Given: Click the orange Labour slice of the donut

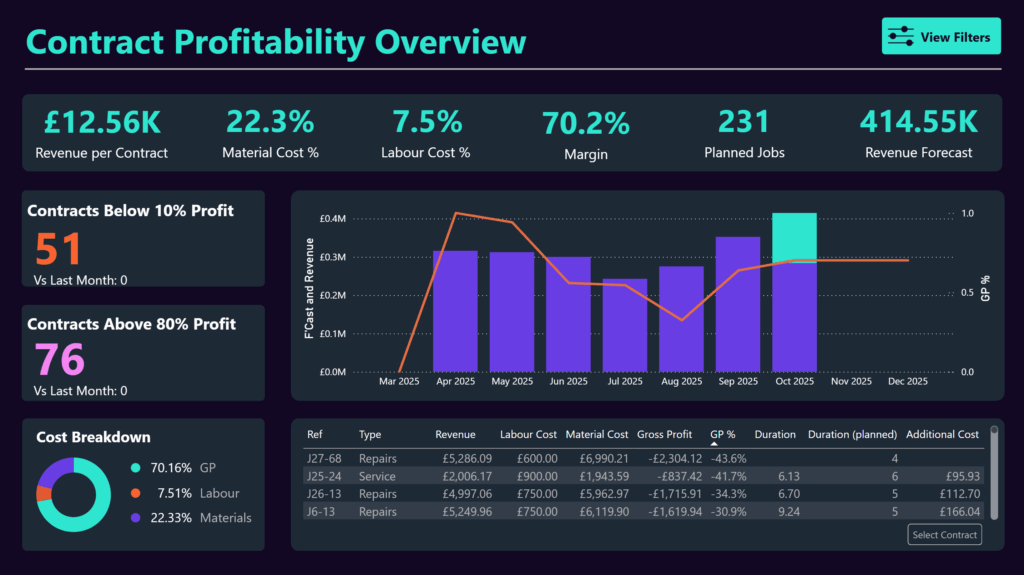Looking at the screenshot, I should tap(43, 493).
